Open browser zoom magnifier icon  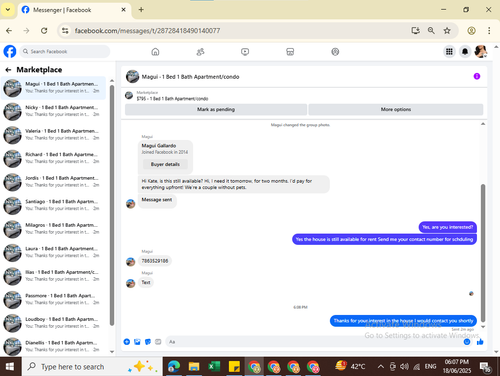click(x=431, y=31)
